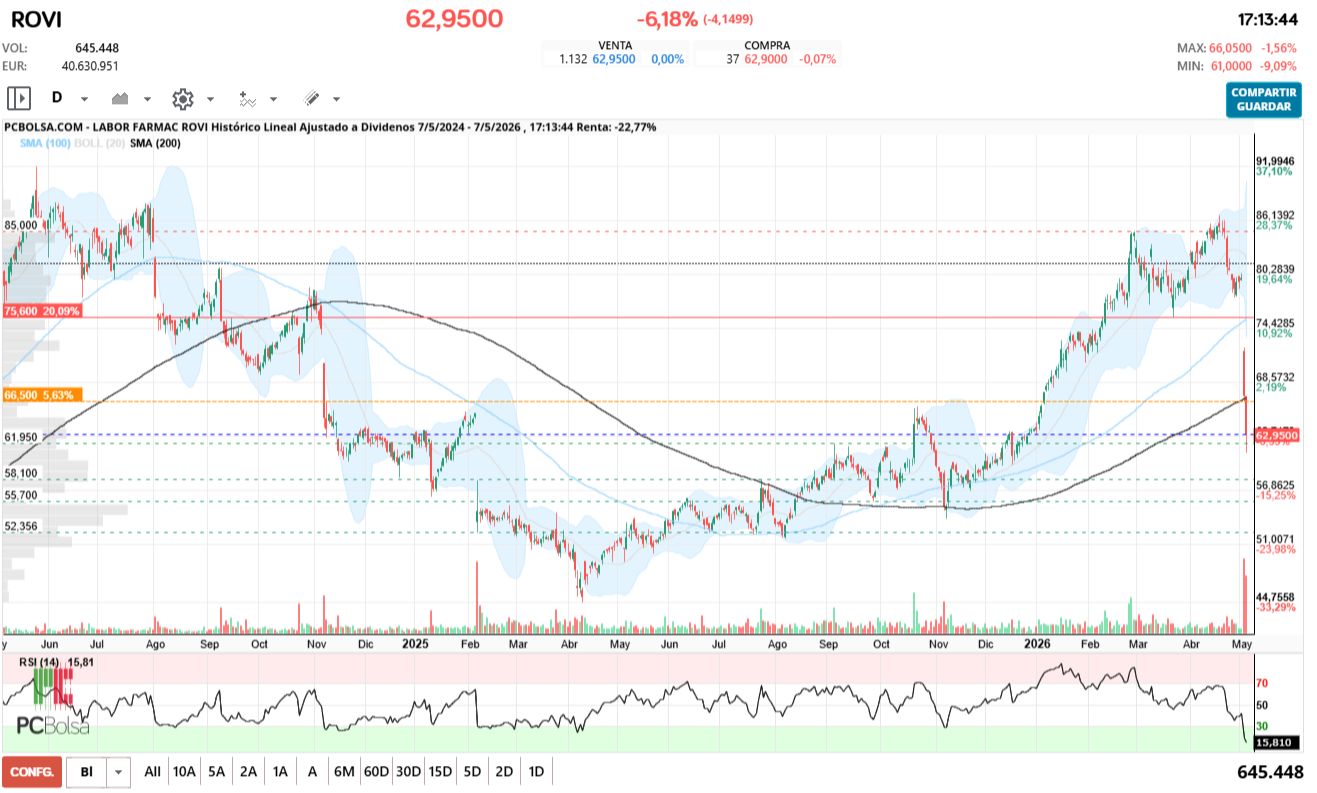This screenshot has width=1317, height=793.
Task: Click the D daily period button
Action: click(57, 98)
